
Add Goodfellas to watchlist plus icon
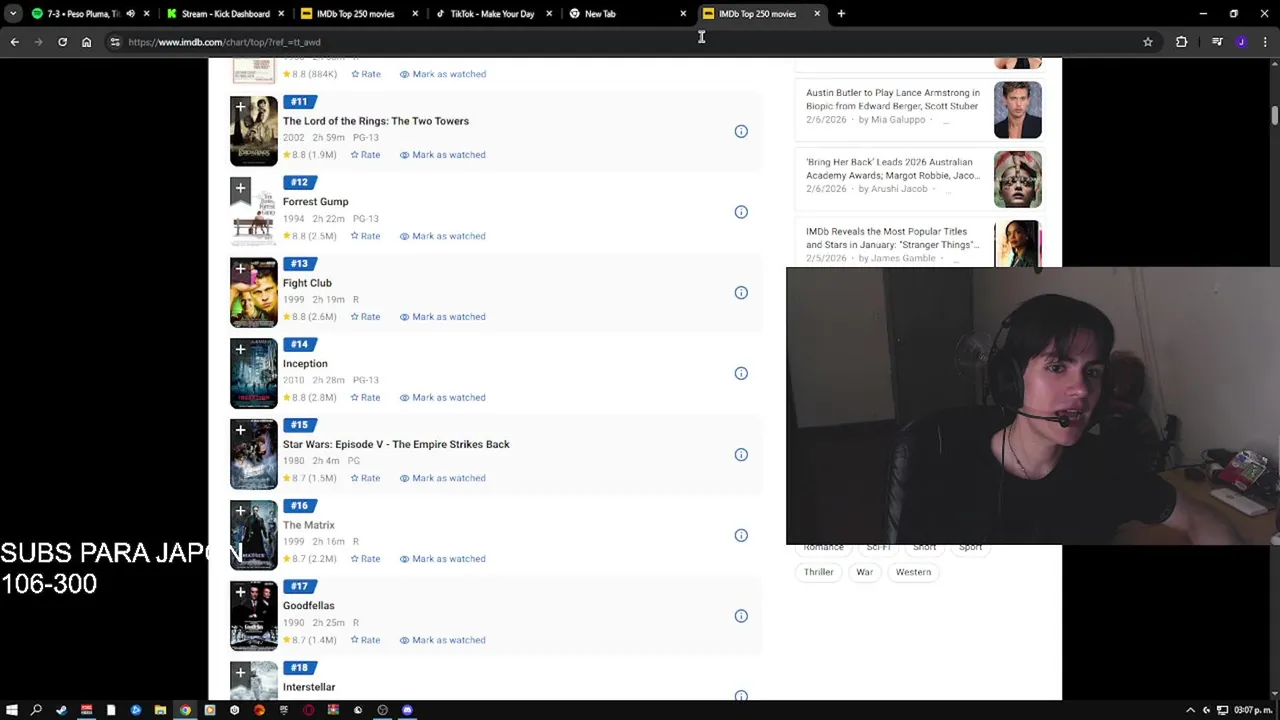(x=240, y=593)
